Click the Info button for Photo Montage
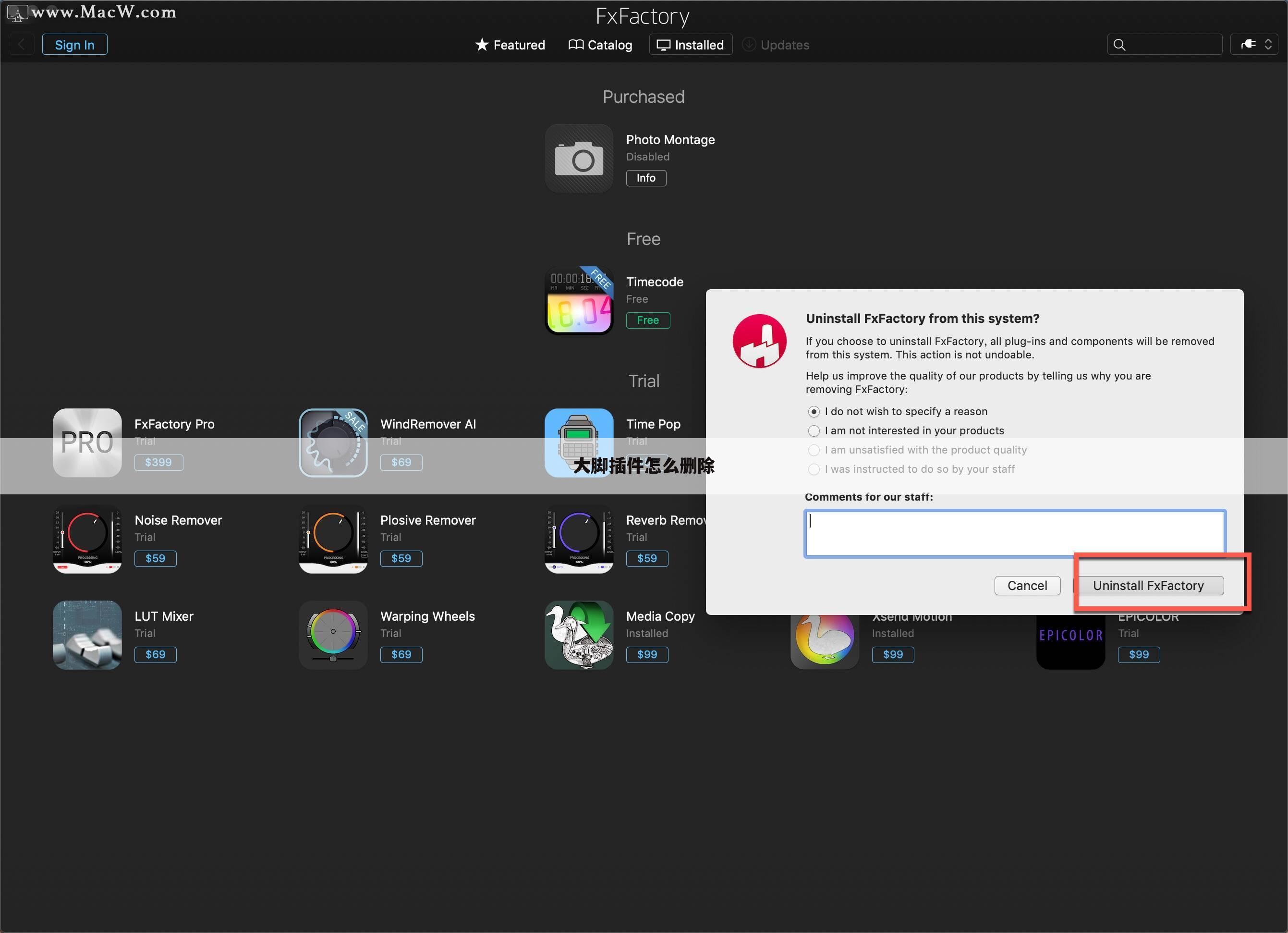 [646, 178]
